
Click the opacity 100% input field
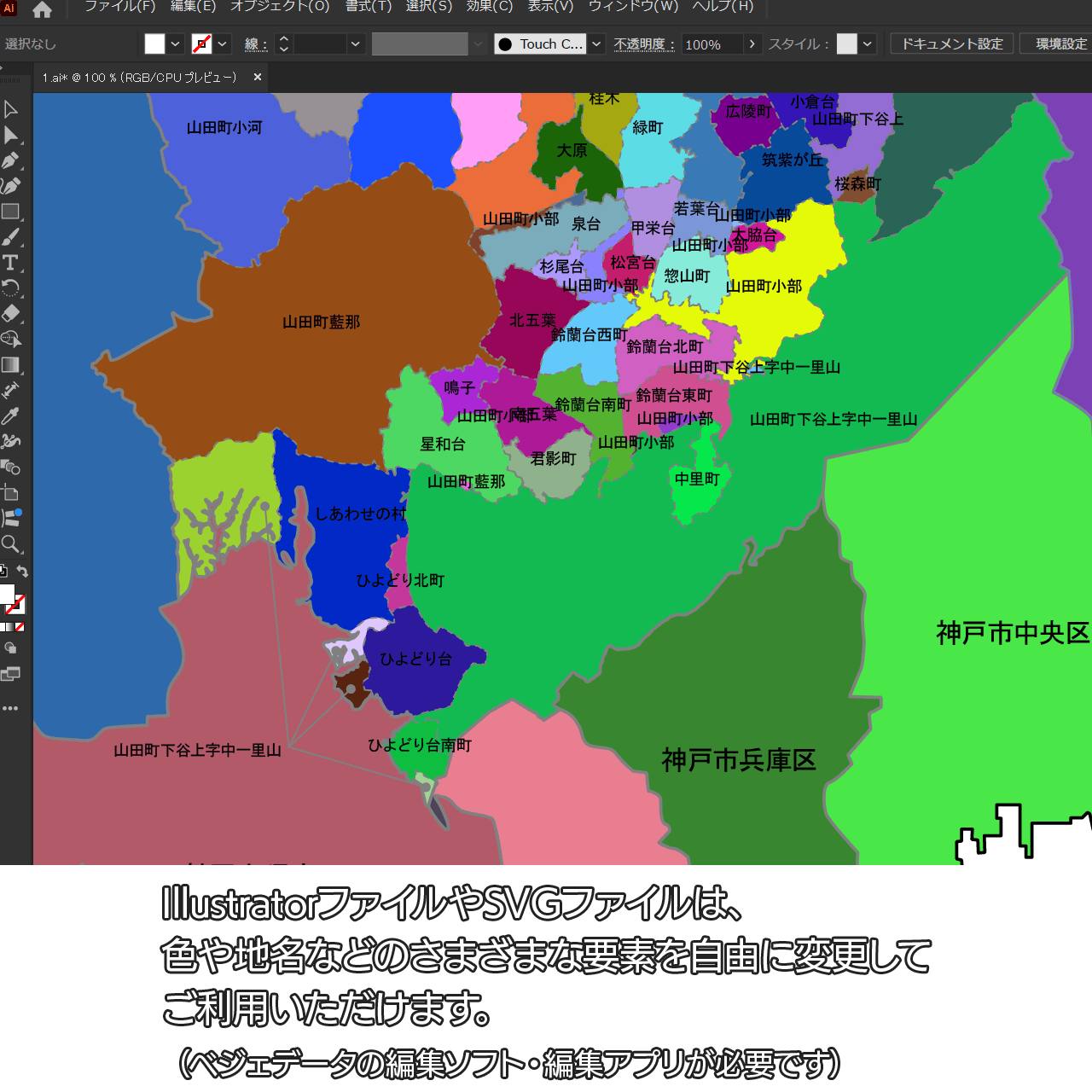click(712, 44)
